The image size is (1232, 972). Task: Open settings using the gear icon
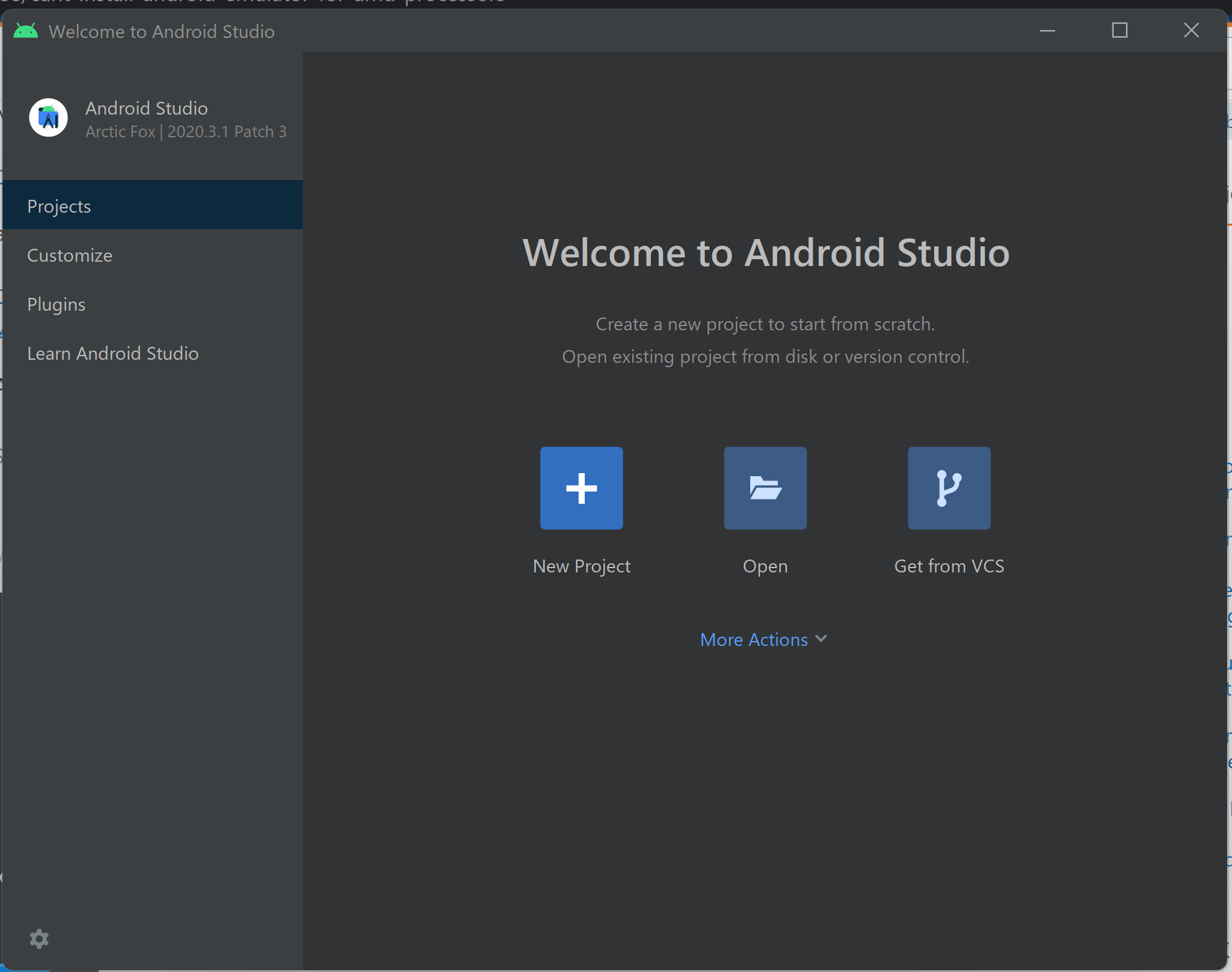pos(39,938)
